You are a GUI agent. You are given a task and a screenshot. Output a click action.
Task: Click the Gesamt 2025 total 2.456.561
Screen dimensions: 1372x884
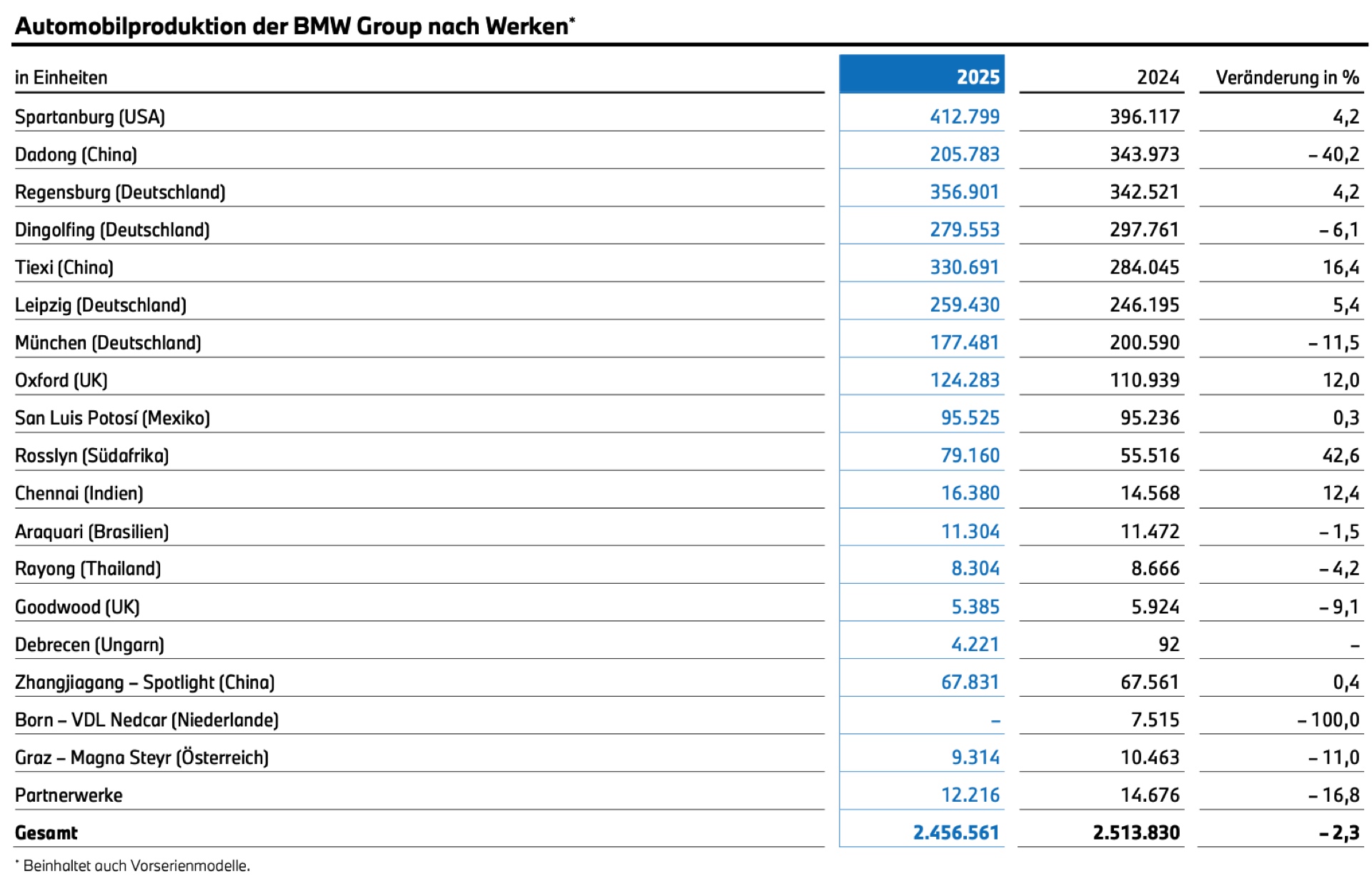pyautogui.click(x=955, y=833)
